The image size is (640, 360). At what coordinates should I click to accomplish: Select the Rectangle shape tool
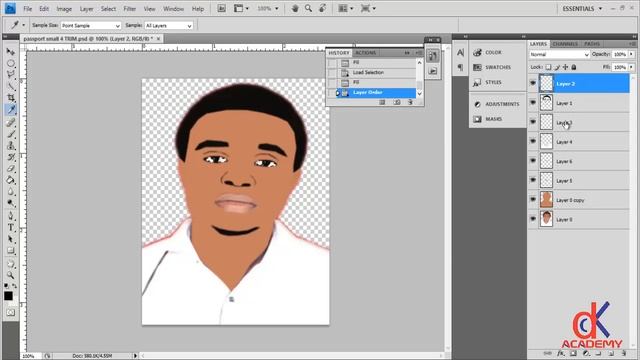tap(11, 251)
